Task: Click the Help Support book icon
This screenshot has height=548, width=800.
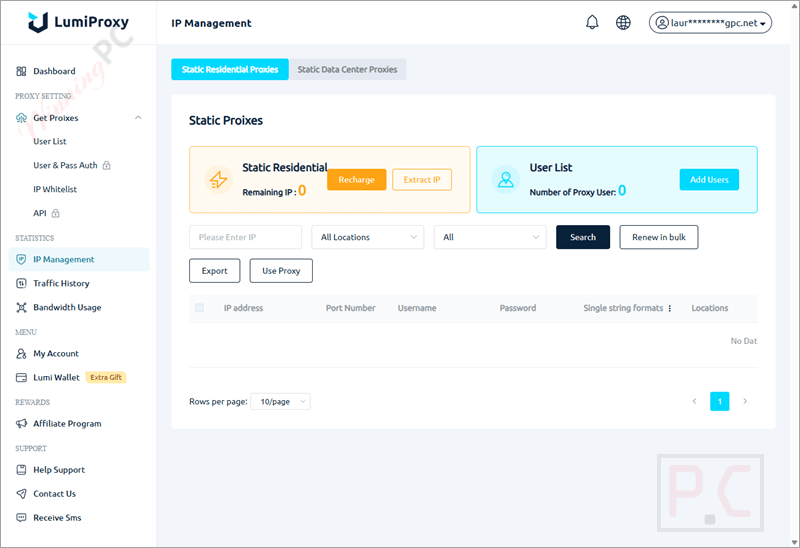Action: [x=21, y=470]
